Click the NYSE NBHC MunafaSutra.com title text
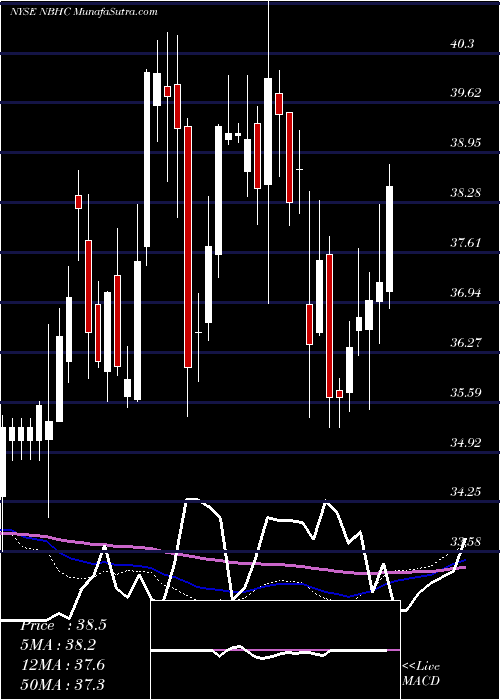 (83, 12)
